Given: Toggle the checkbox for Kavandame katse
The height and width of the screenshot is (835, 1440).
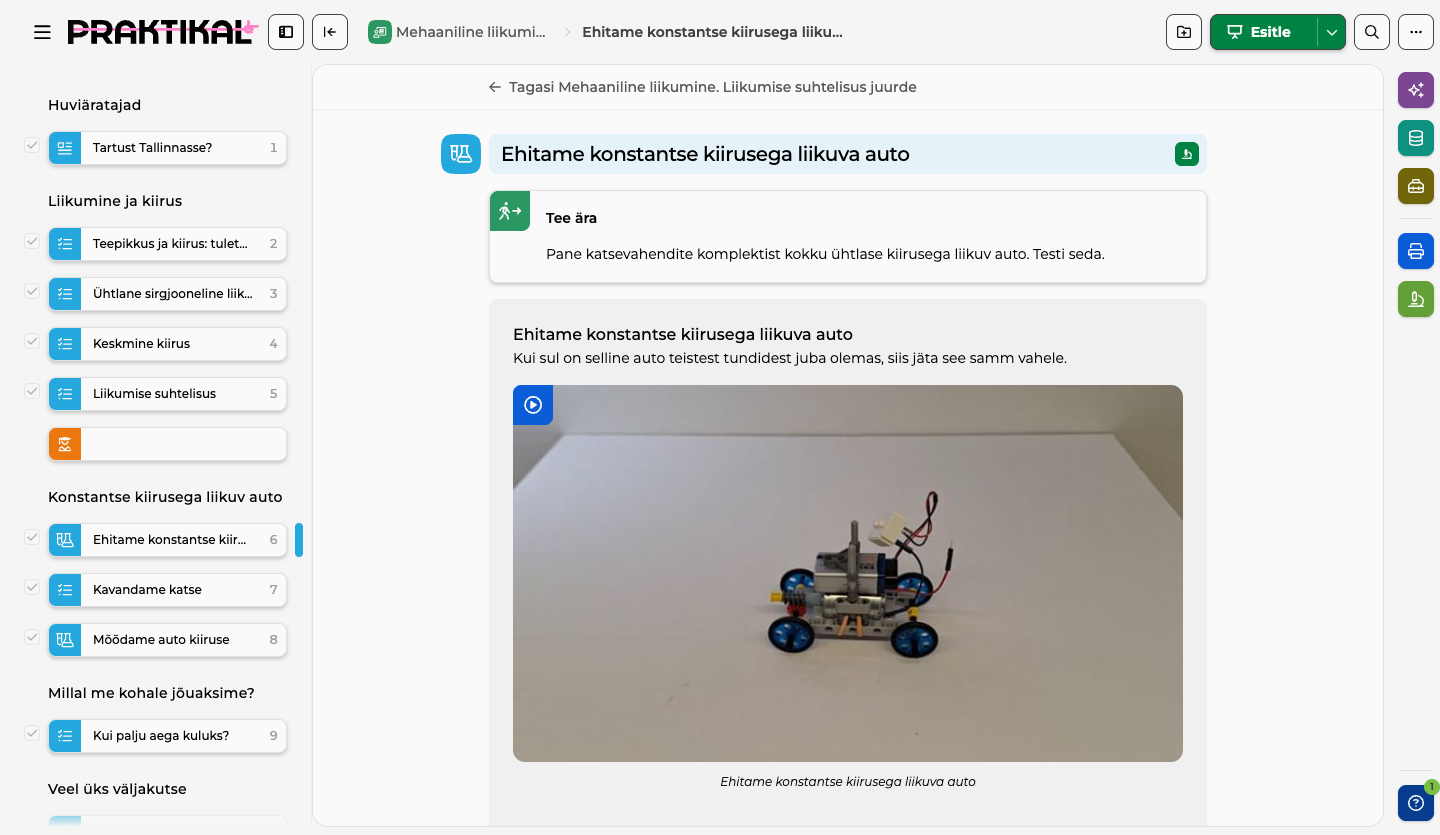Looking at the screenshot, I should point(32,588).
